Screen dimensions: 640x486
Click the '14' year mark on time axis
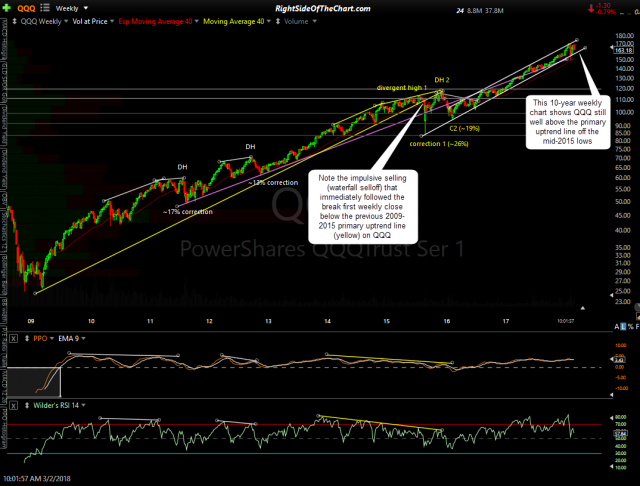tap(327, 321)
